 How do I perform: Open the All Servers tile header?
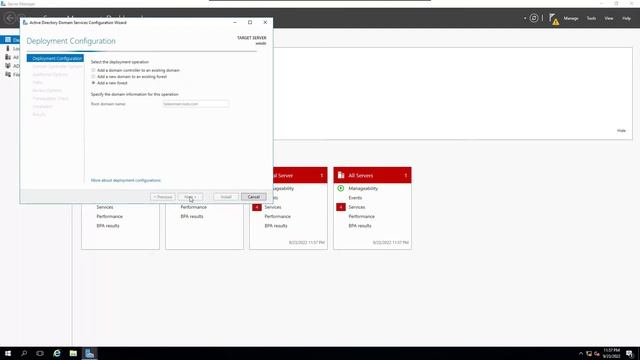tap(372, 175)
